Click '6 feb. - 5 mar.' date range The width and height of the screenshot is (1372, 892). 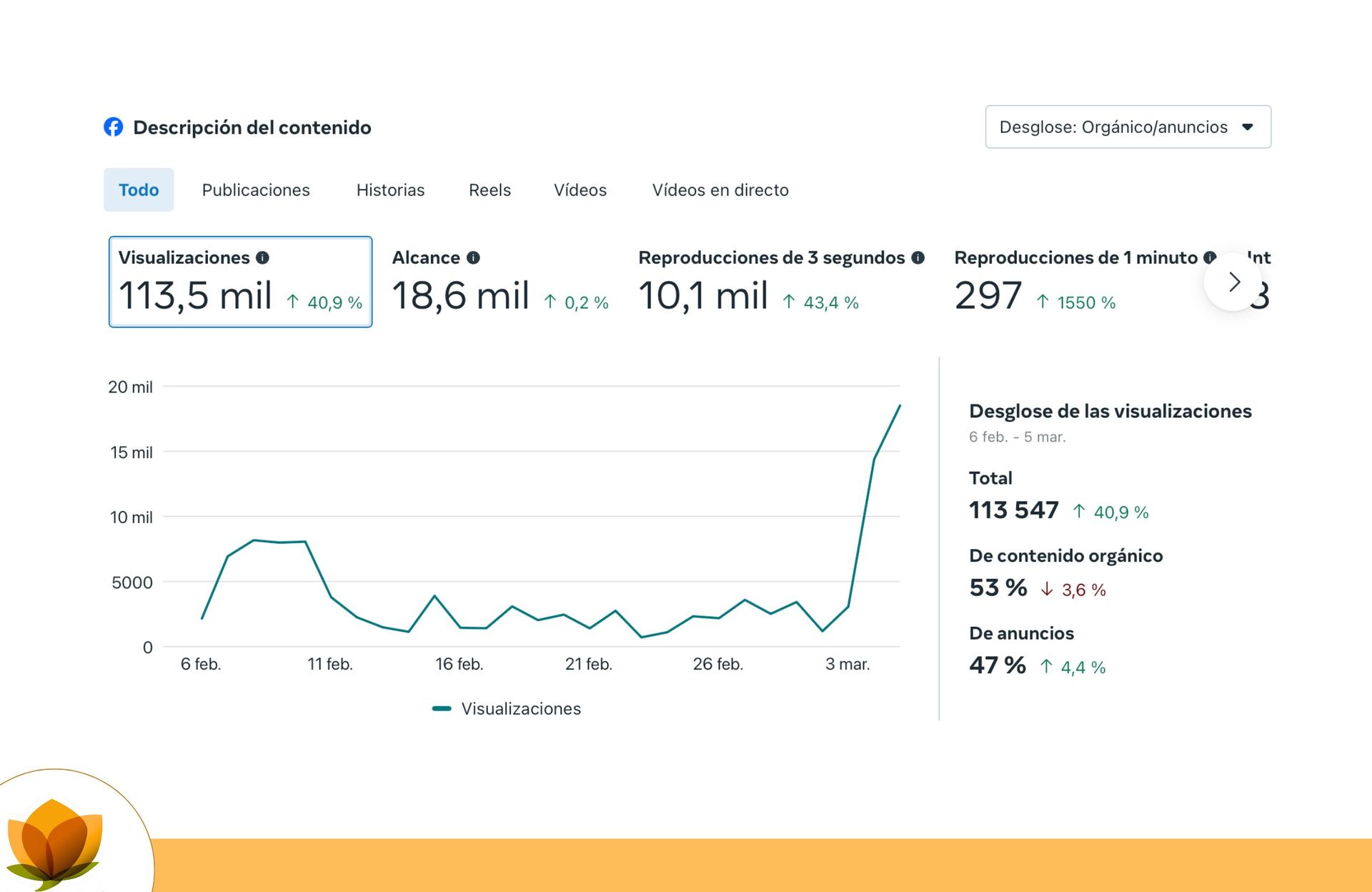[x=1018, y=437]
